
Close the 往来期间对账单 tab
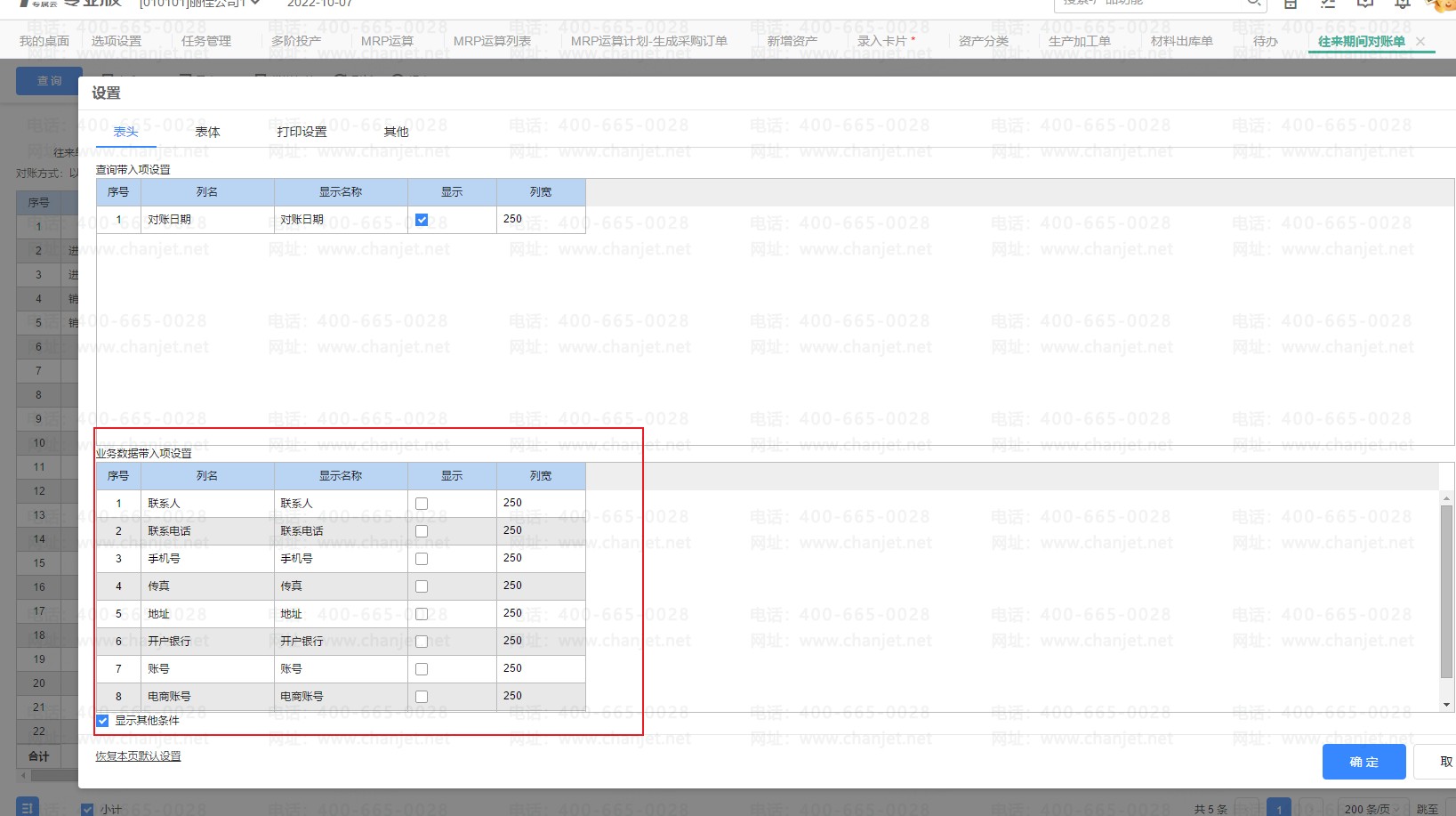pyautogui.click(x=1420, y=42)
